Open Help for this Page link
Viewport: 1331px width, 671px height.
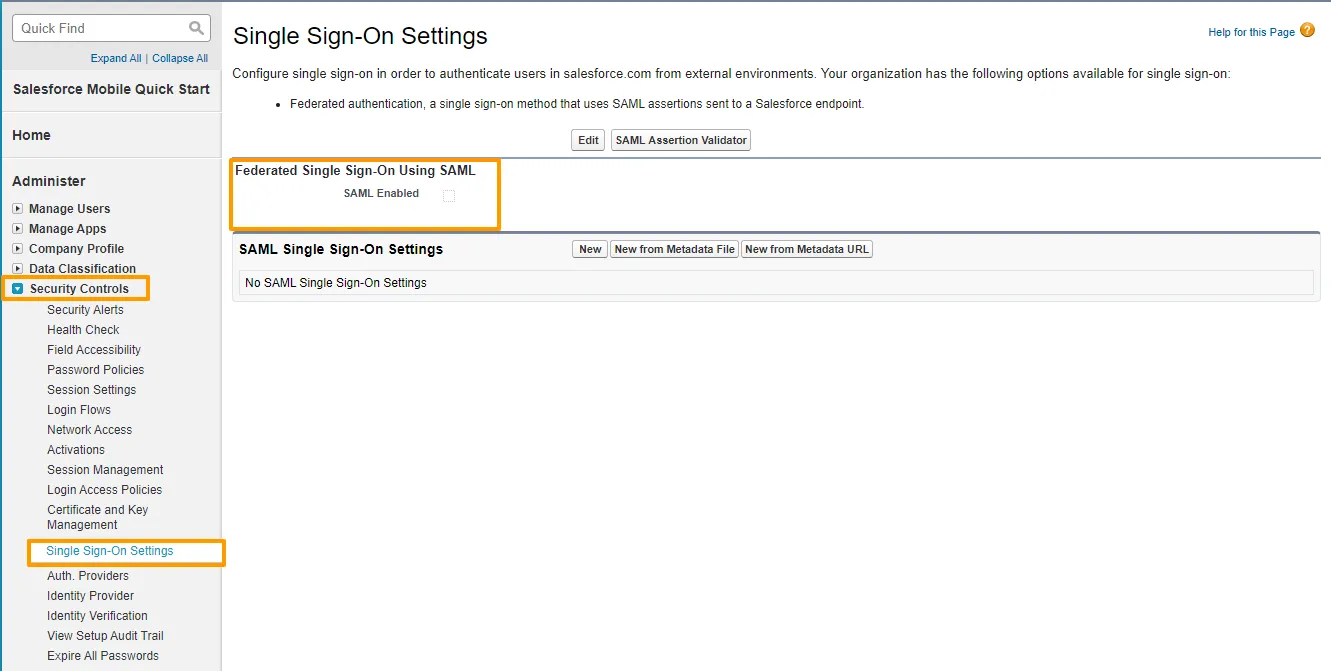(x=1251, y=33)
